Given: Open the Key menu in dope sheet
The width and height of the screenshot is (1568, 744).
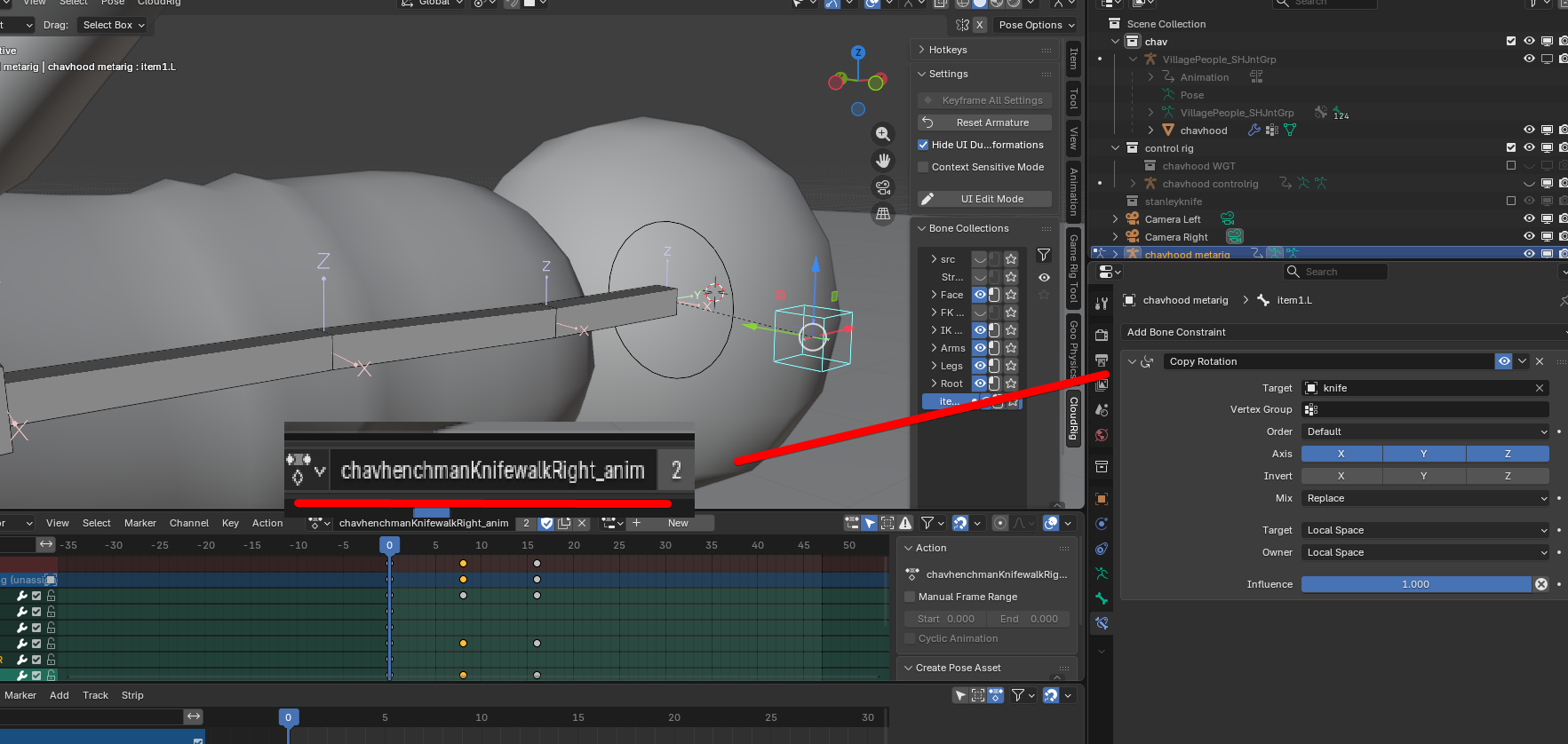Looking at the screenshot, I should [230, 523].
